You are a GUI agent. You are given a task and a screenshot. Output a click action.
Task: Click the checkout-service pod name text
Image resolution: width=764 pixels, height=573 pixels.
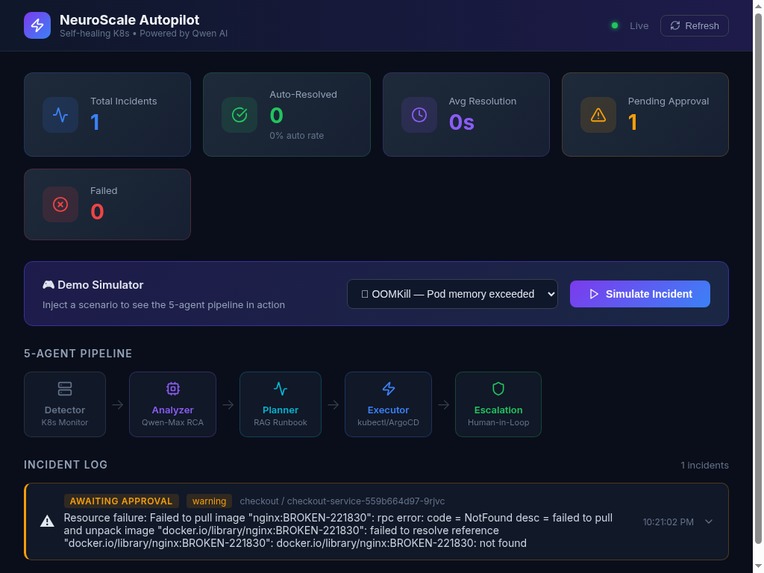pyautogui.click(x=342, y=501)
